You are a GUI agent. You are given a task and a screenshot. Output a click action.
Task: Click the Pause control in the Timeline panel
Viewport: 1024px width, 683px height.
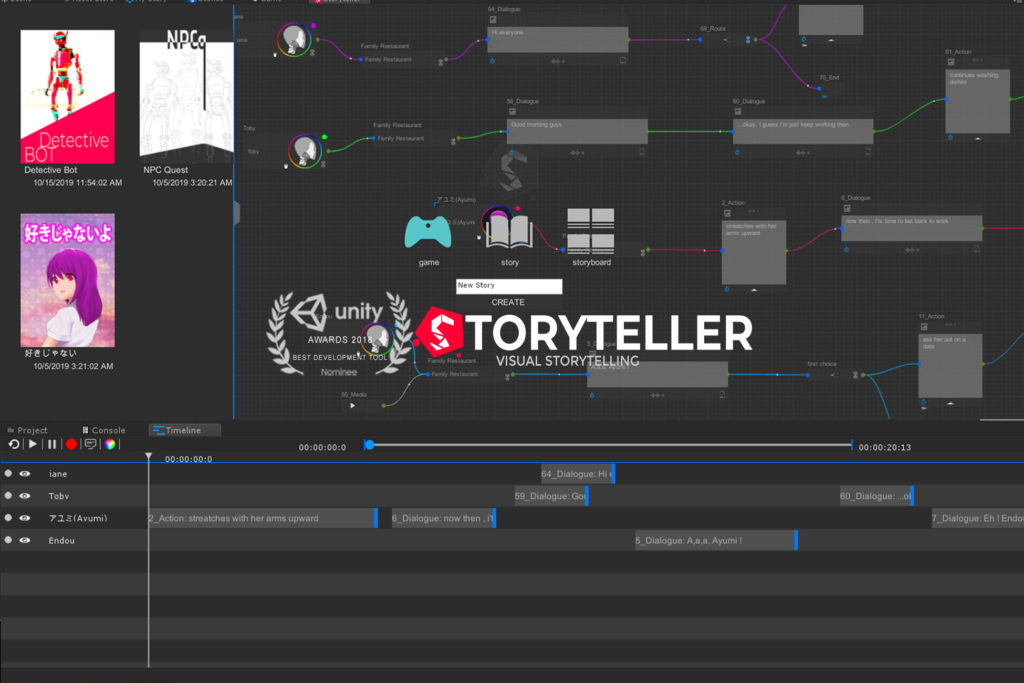pos(52,444)
